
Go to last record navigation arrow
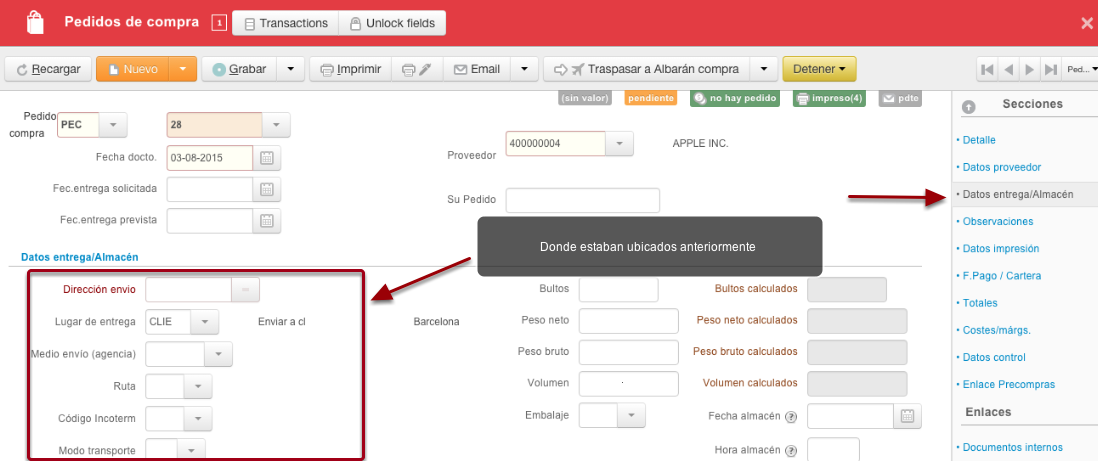[x=1050, y=69]
